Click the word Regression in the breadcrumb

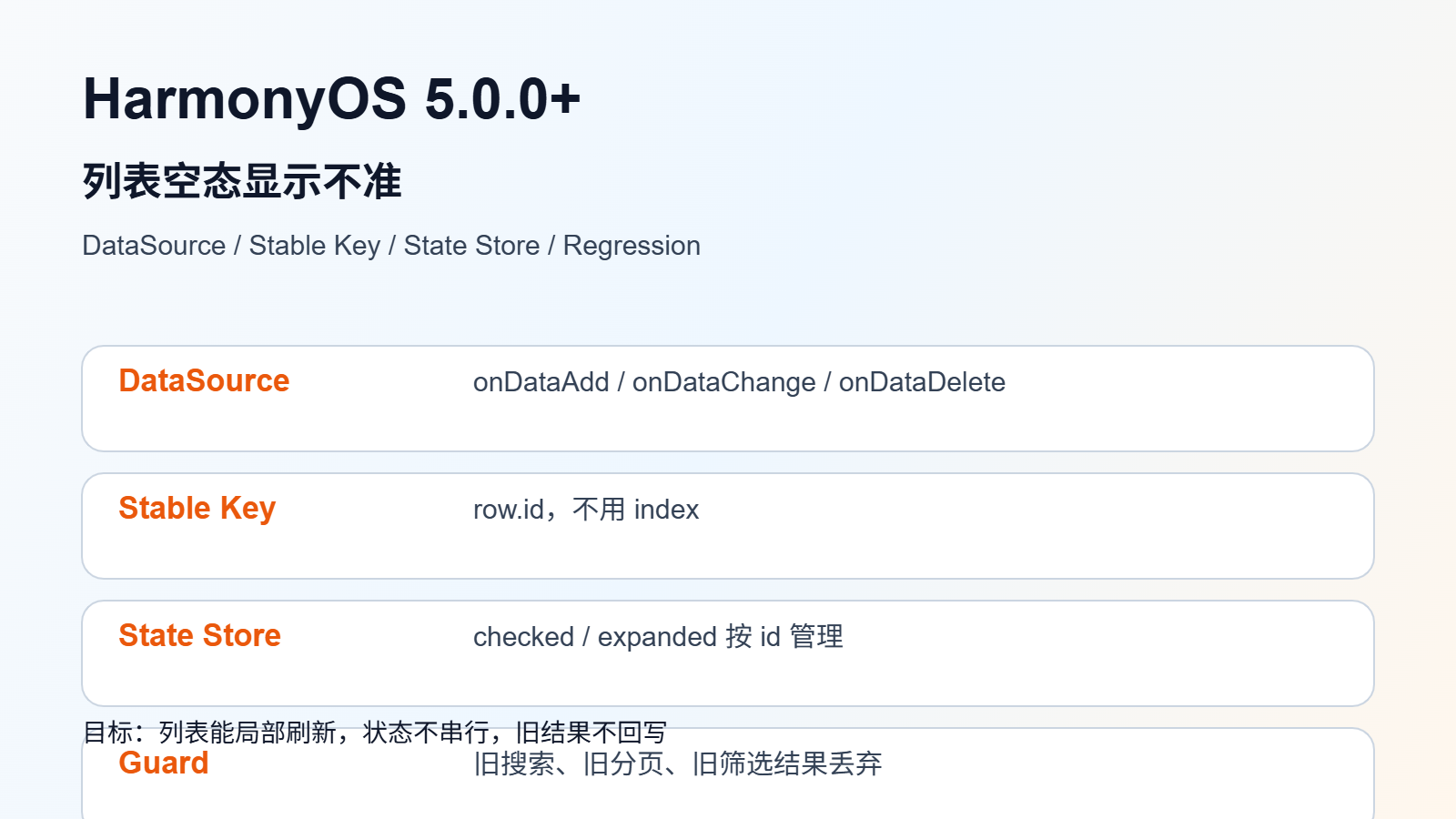click(x=632, y=247)
